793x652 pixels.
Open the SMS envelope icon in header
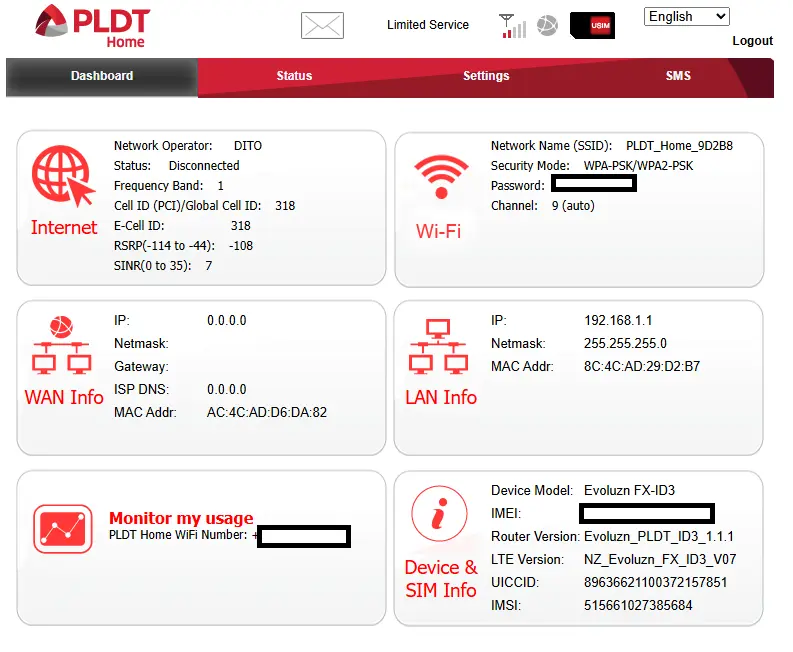click(x=322, y=25)
